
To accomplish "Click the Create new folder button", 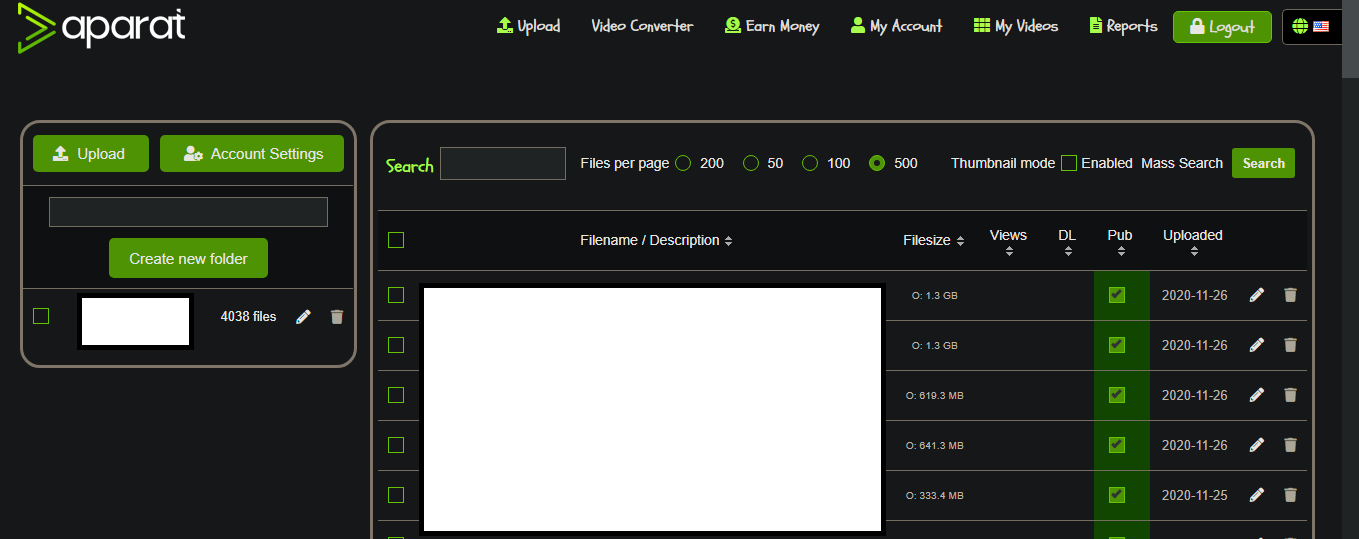I will pos(188,258).
